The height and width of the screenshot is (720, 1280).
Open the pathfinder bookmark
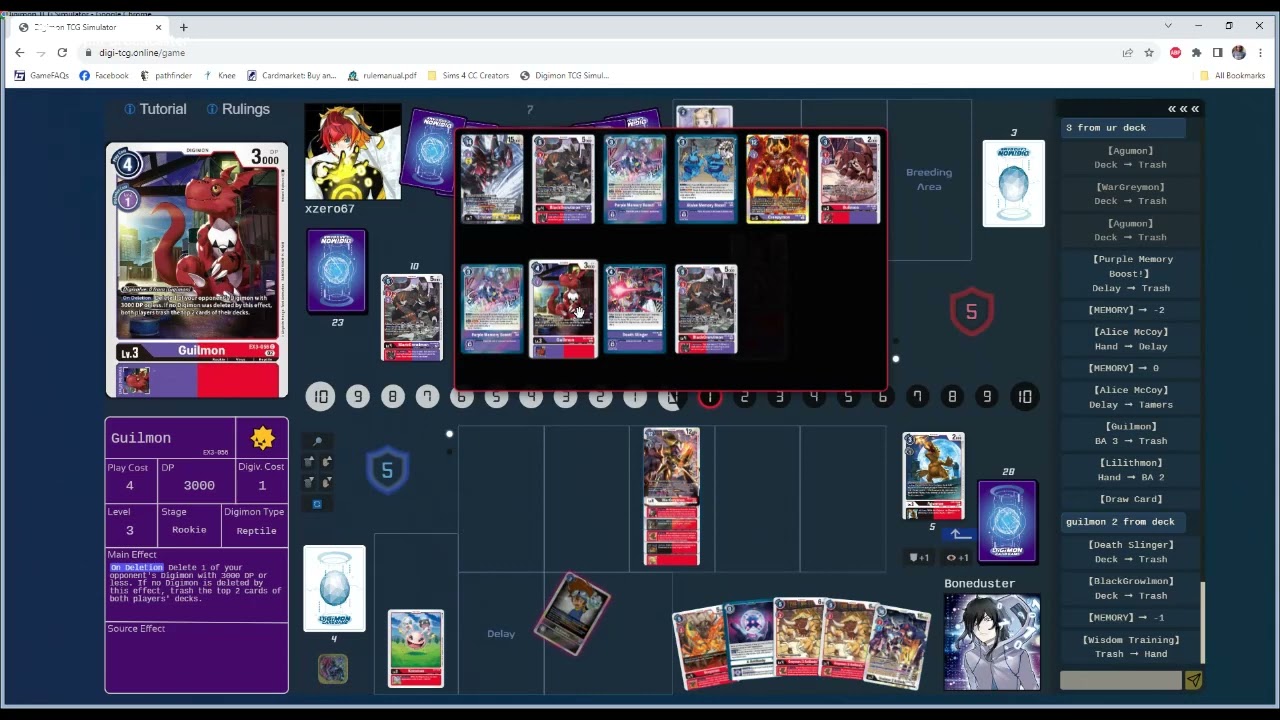click(166, 75)
